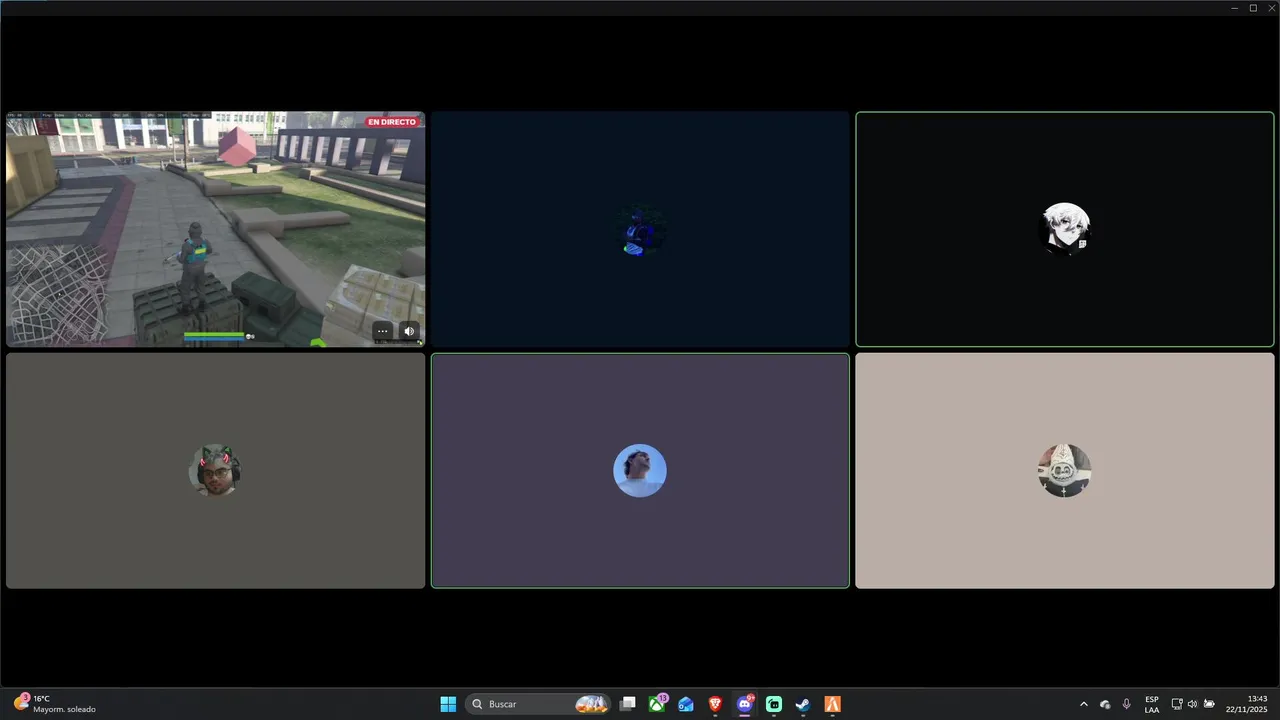Close the Discord call window

1270,8
